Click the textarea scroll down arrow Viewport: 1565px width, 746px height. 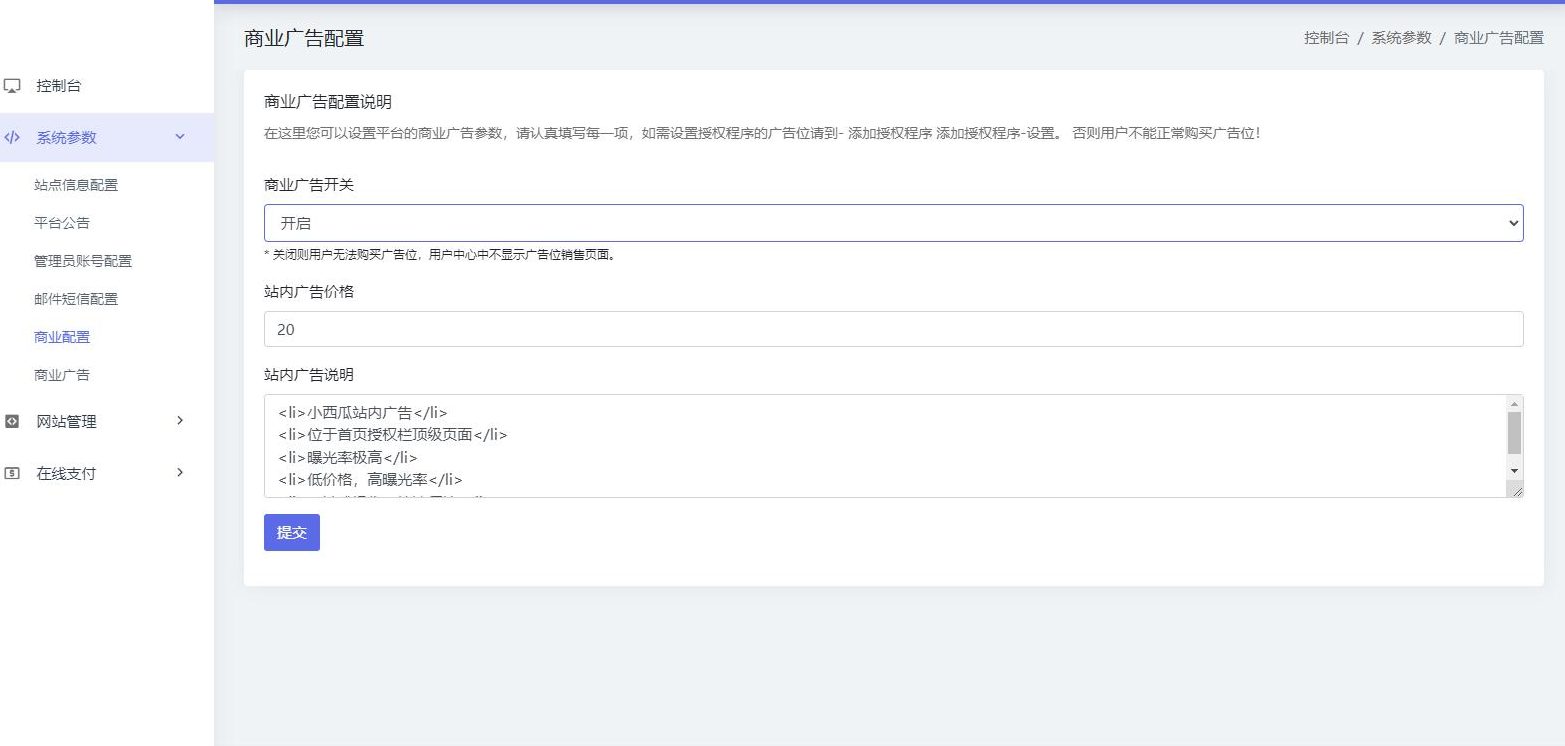(1514, 470)
